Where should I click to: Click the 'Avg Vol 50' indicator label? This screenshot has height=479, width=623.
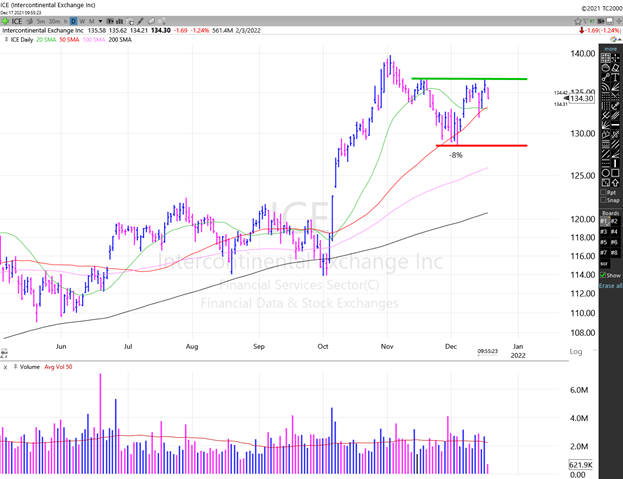(58, 367)
